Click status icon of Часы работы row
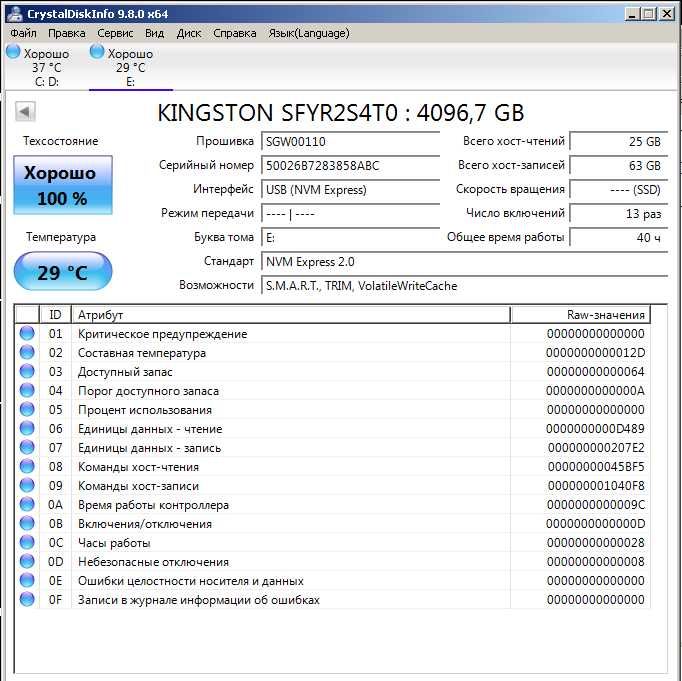Screen dimensions: 682x681 coord(27,543)
